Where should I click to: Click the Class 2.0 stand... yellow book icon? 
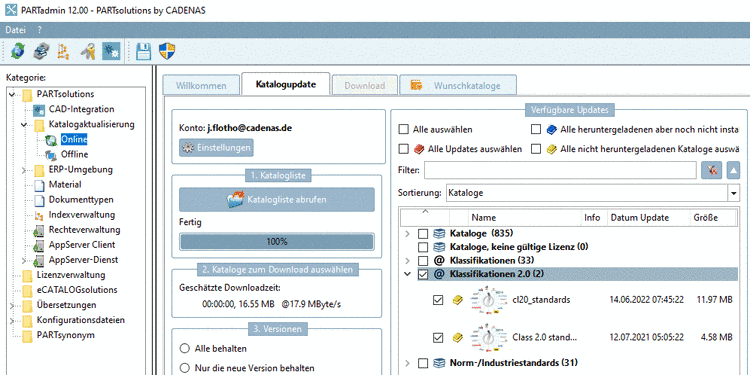point(458,338)
